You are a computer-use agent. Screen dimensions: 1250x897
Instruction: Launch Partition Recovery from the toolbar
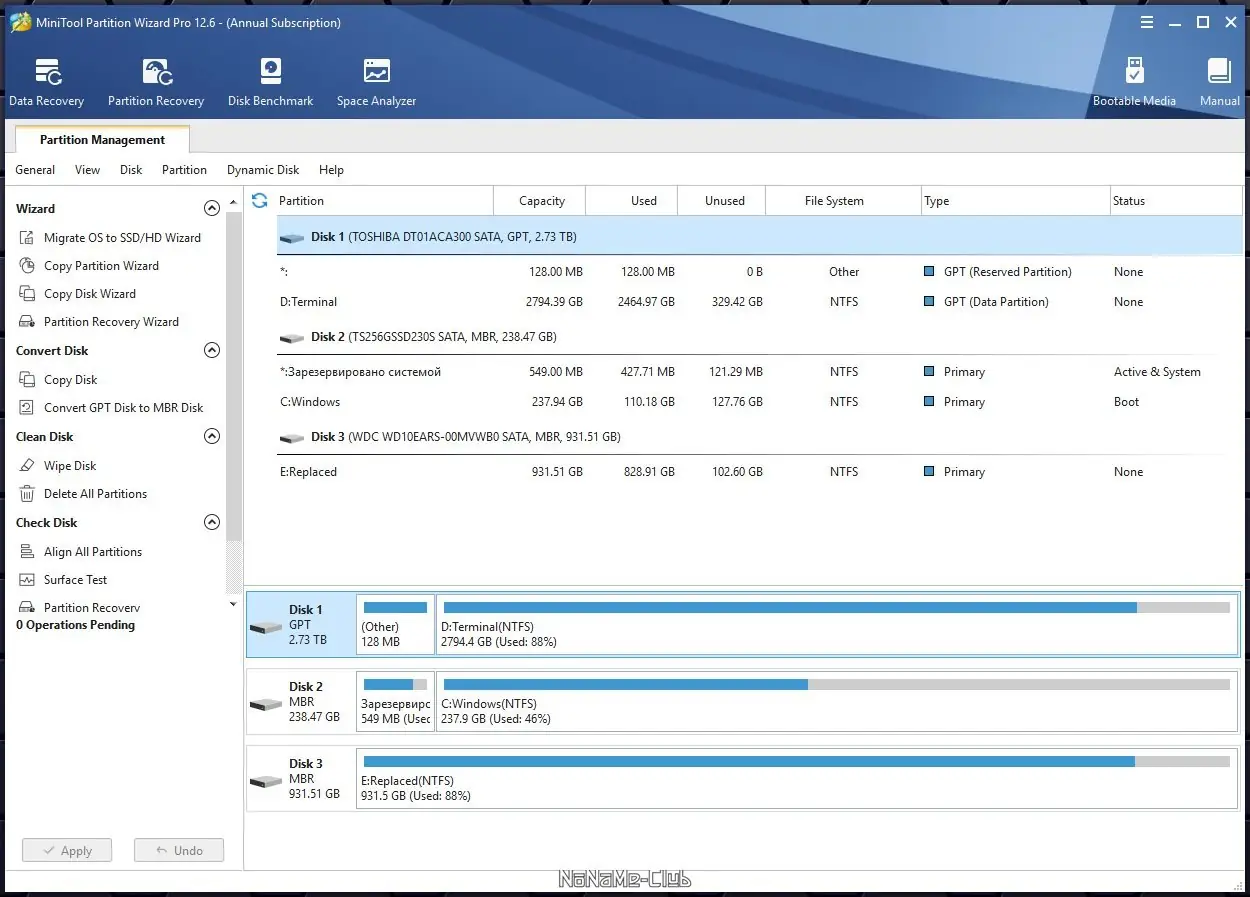point(156,82)
